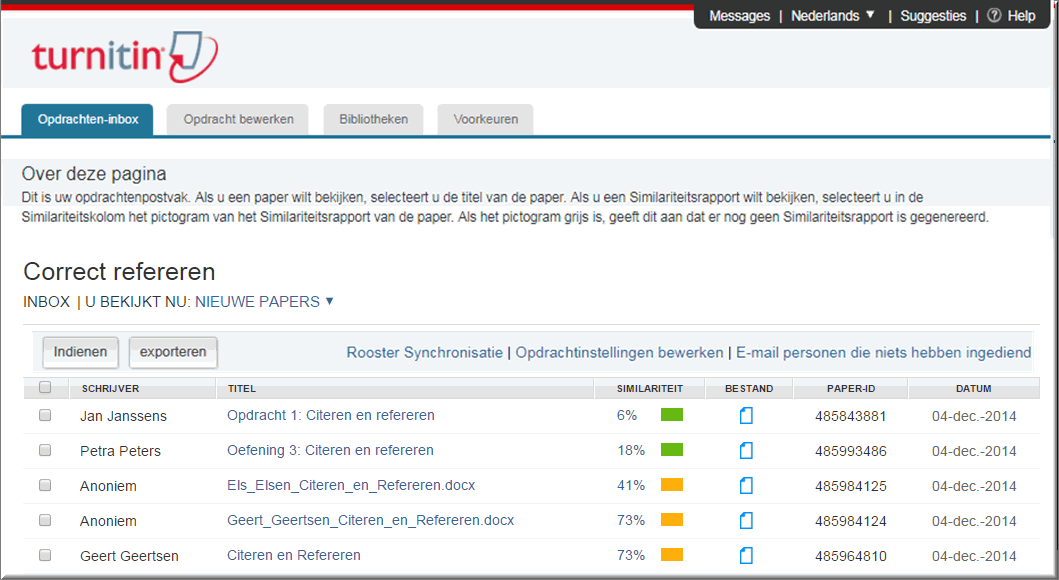Check the box for Jan Janssens
The height and width of the screenshot is (580, 1059).
[x=45, y=415]
